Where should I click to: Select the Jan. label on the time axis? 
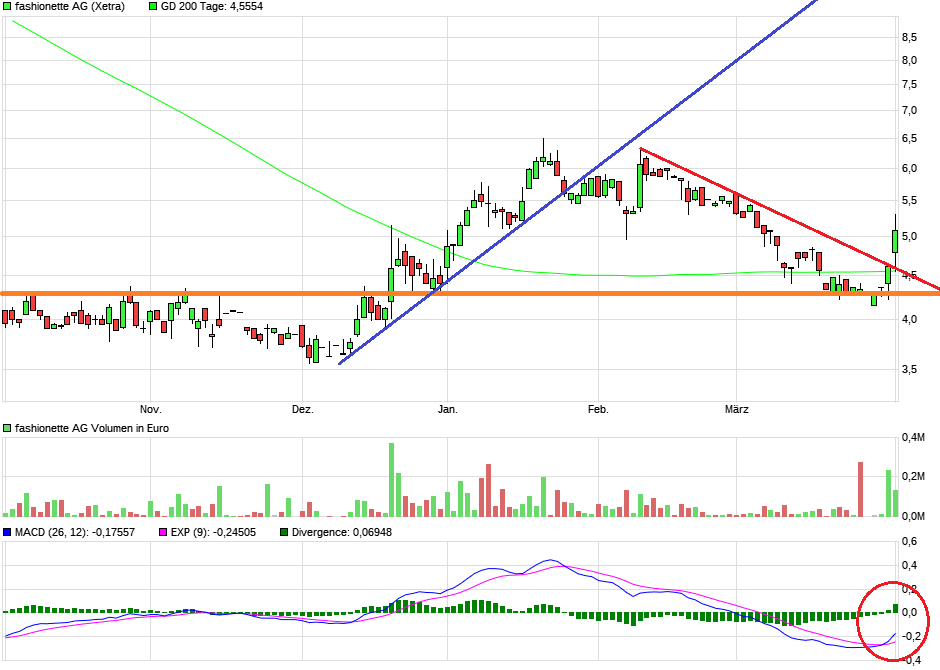(x=448, y=409)
